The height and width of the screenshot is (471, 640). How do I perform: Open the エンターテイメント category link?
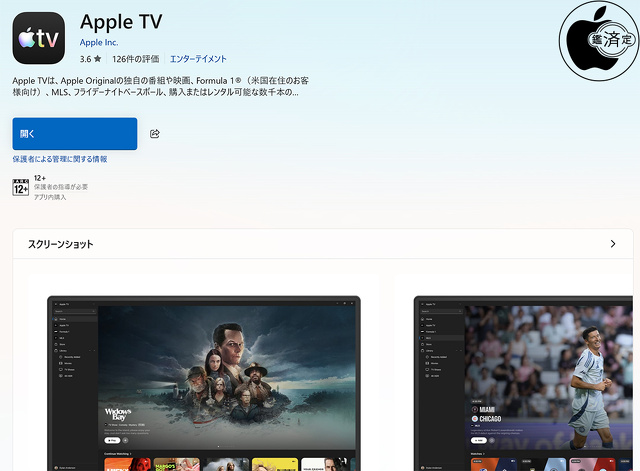pyautogui.click(x=198, y=59)
